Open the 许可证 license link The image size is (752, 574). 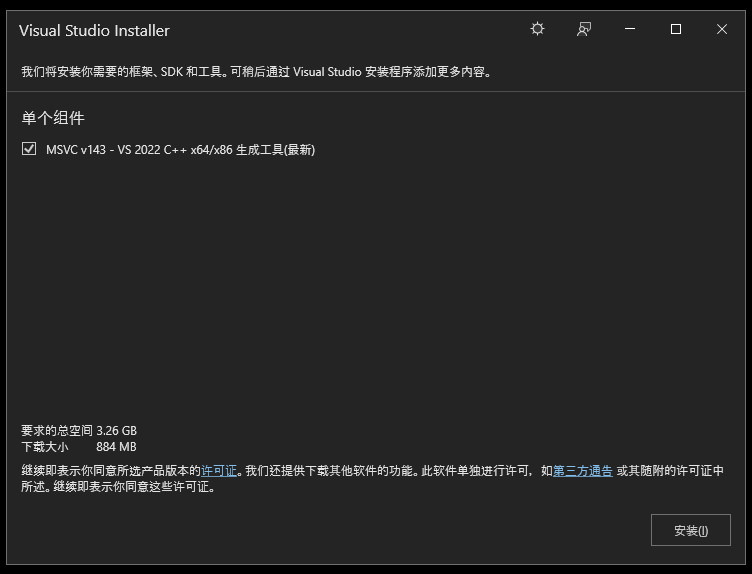pos(219,471)
